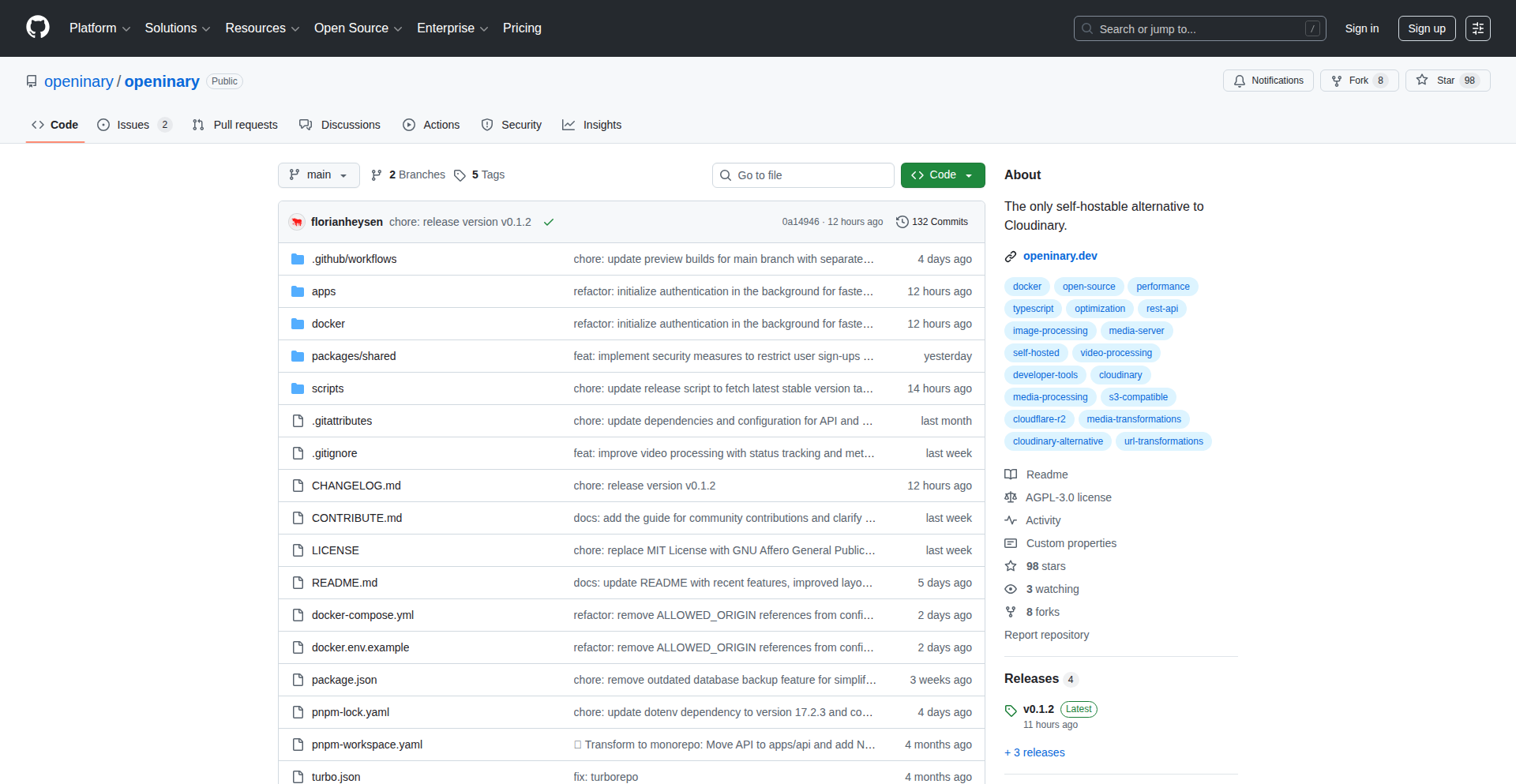Image resolution: width=1516 pixels, height=784 pixels.
Task: Click the GitHub logo icon
Action: pos(36,28)
